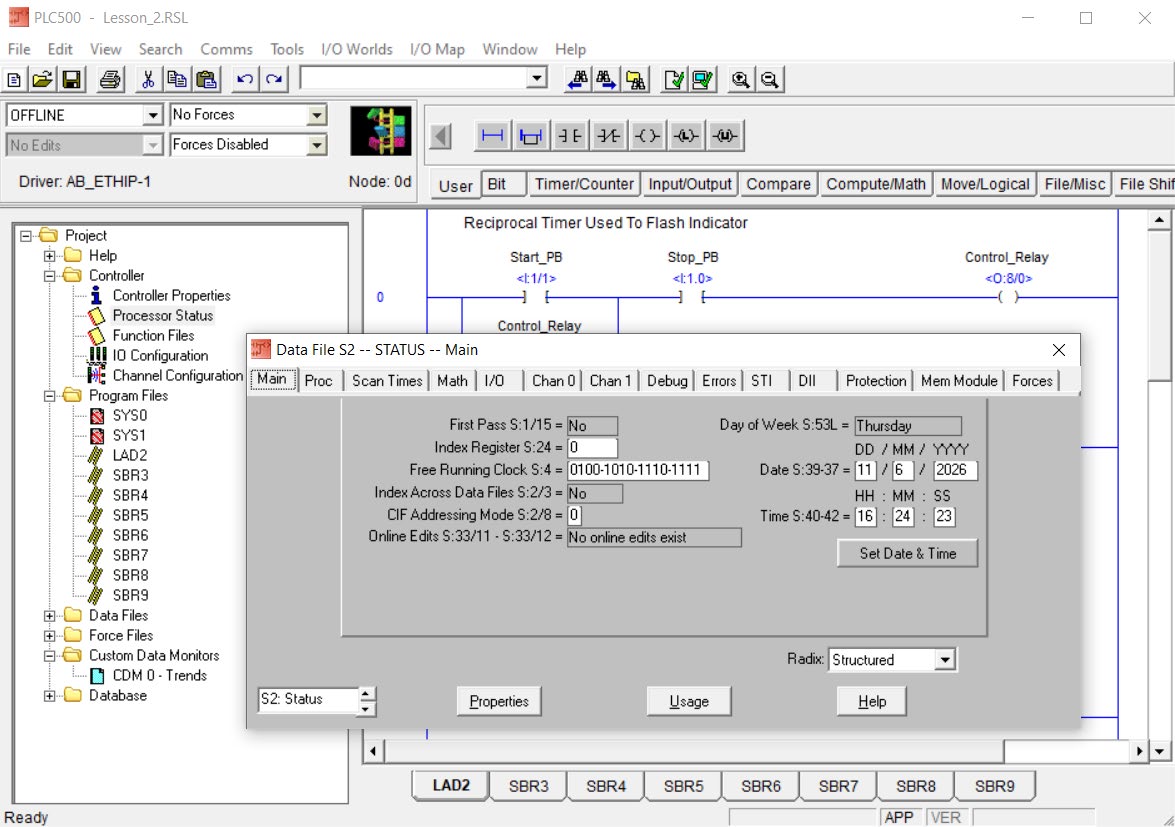
Task: Click the Verify Project icon
Action: coord(703,79)
